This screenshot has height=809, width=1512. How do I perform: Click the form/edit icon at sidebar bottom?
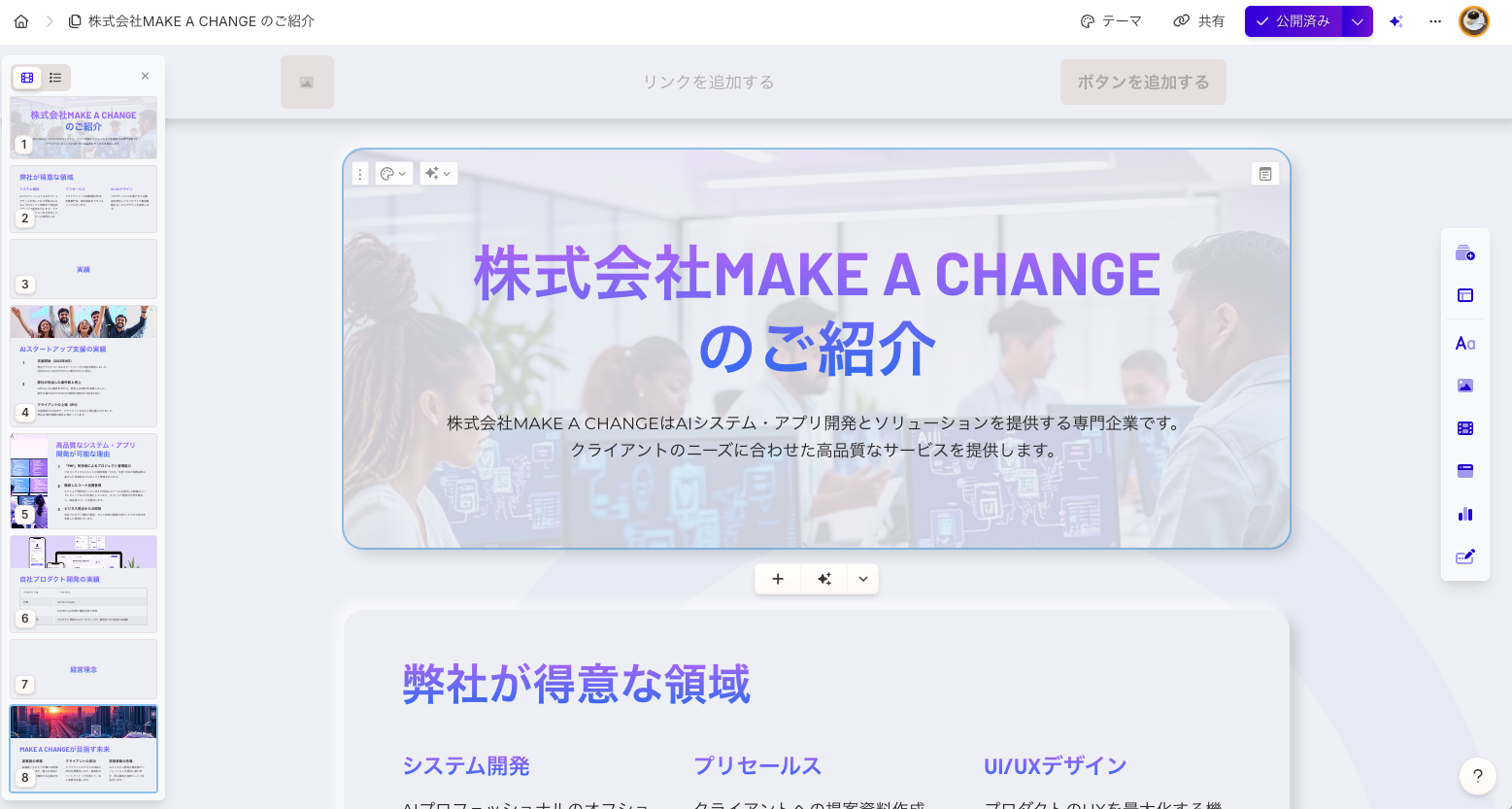tap(1465, 556)
